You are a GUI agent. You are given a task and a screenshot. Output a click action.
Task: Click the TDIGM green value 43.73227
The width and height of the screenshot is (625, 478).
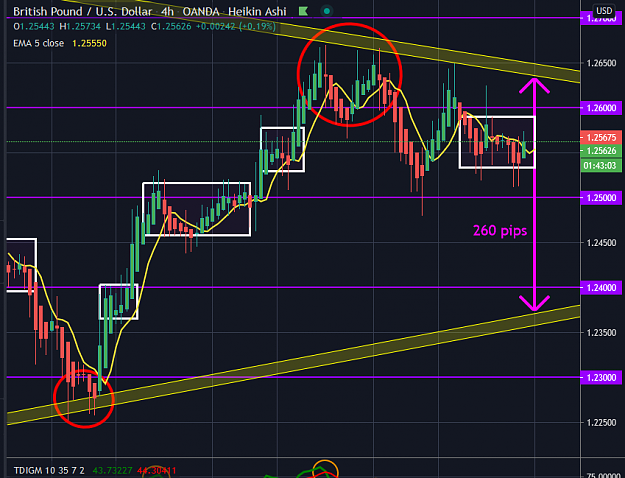(112, 470)
